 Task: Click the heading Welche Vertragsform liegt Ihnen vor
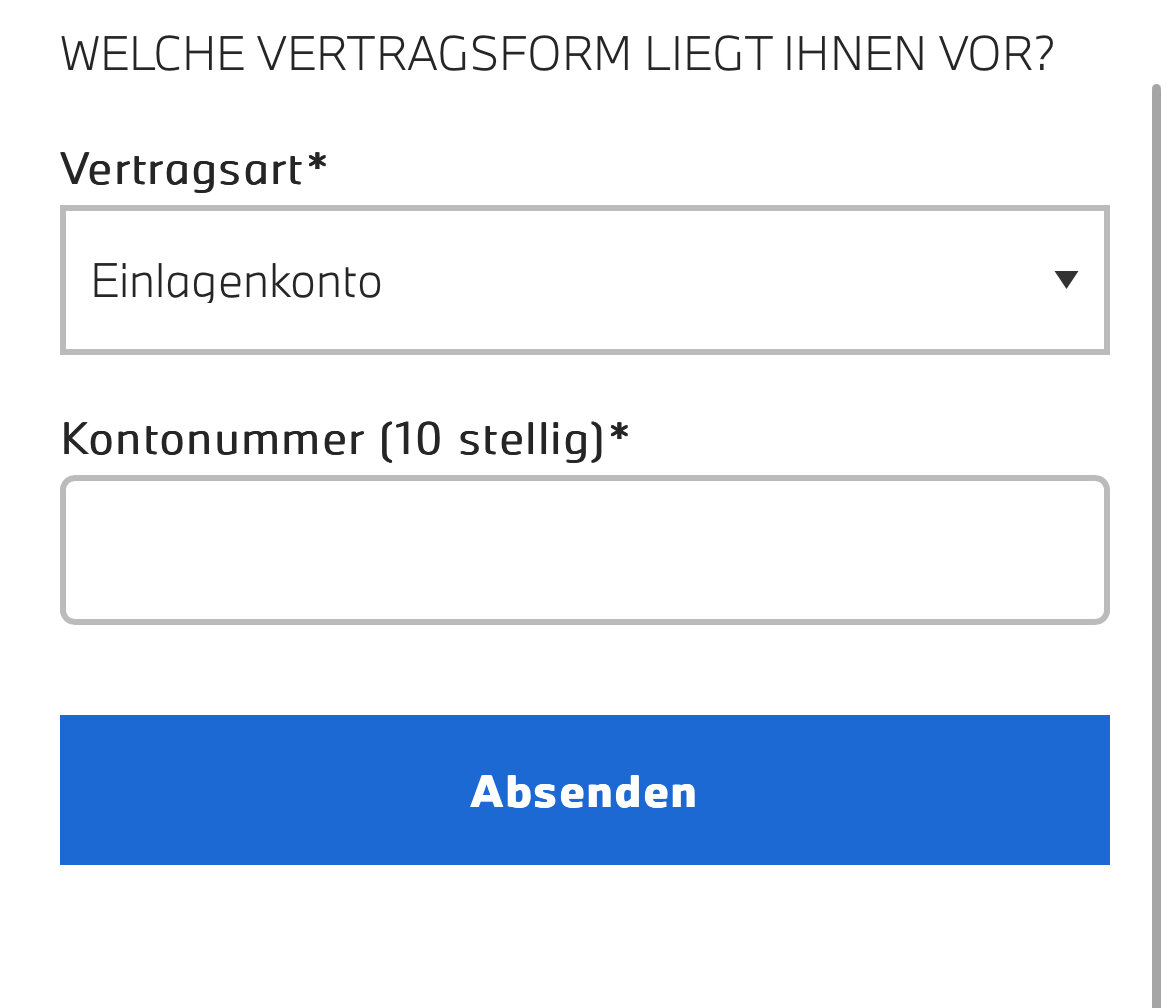[557, 55]
